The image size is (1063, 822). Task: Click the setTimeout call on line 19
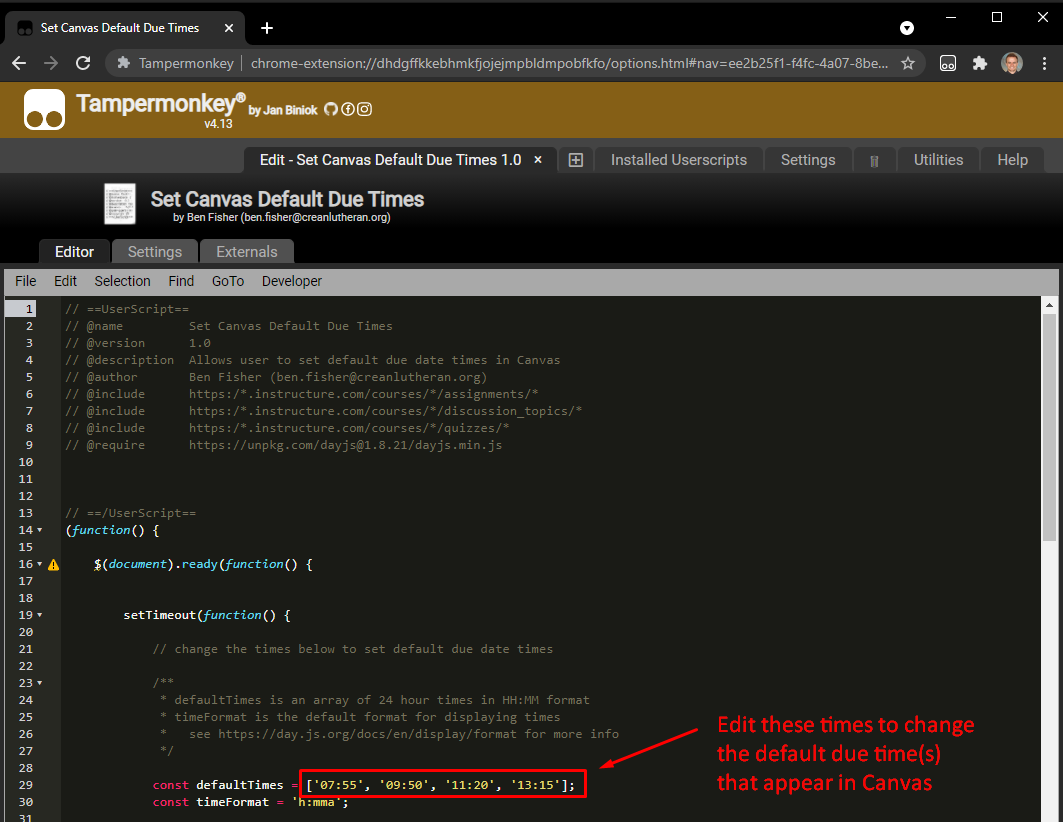(x=159, y=615)
